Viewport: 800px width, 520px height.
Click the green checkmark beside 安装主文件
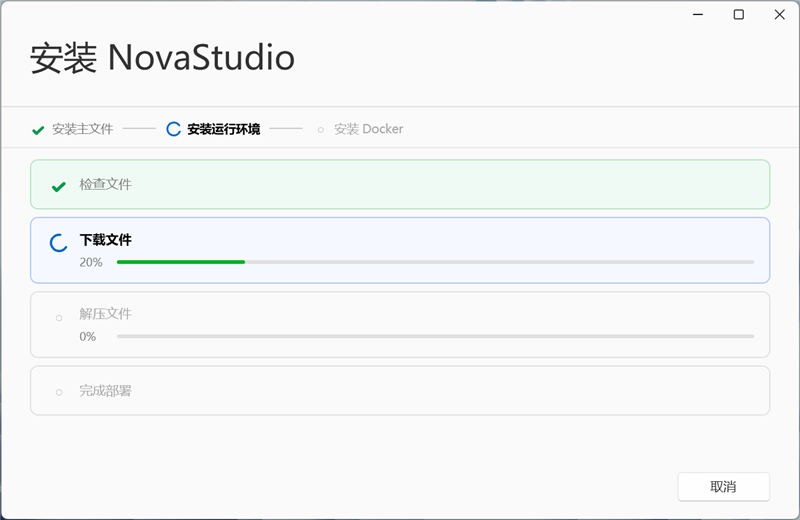point(38,130)
